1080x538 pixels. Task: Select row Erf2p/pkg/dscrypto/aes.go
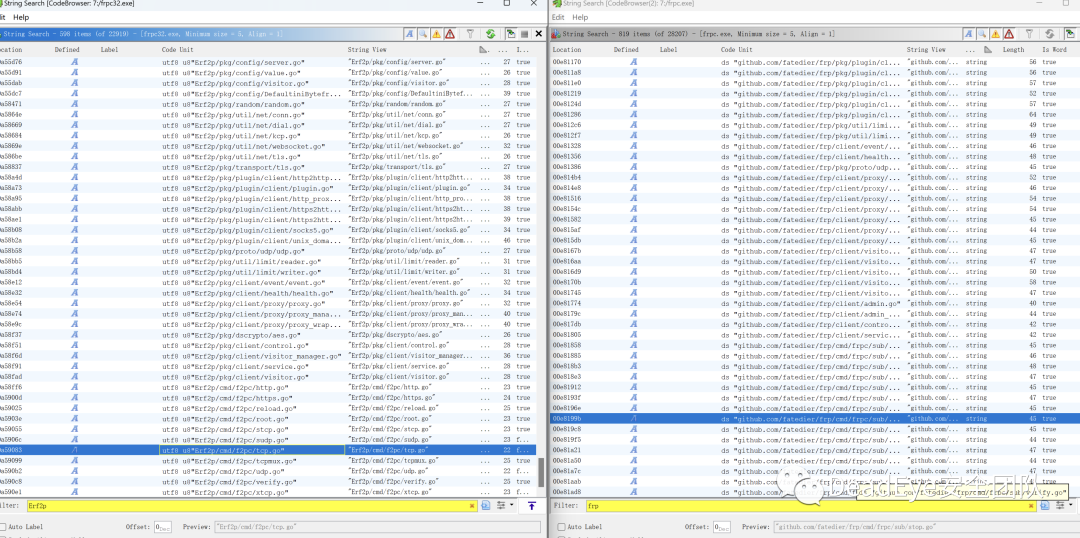click(x=269, y=335)
